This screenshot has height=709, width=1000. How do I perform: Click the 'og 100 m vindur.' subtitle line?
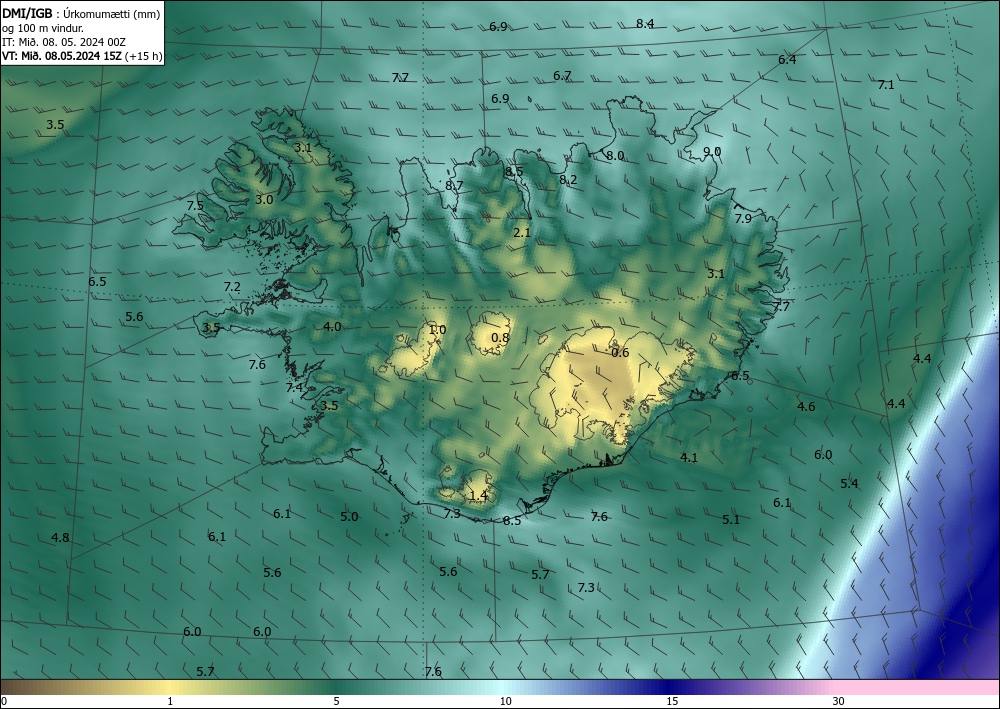[x=43, y=28]
